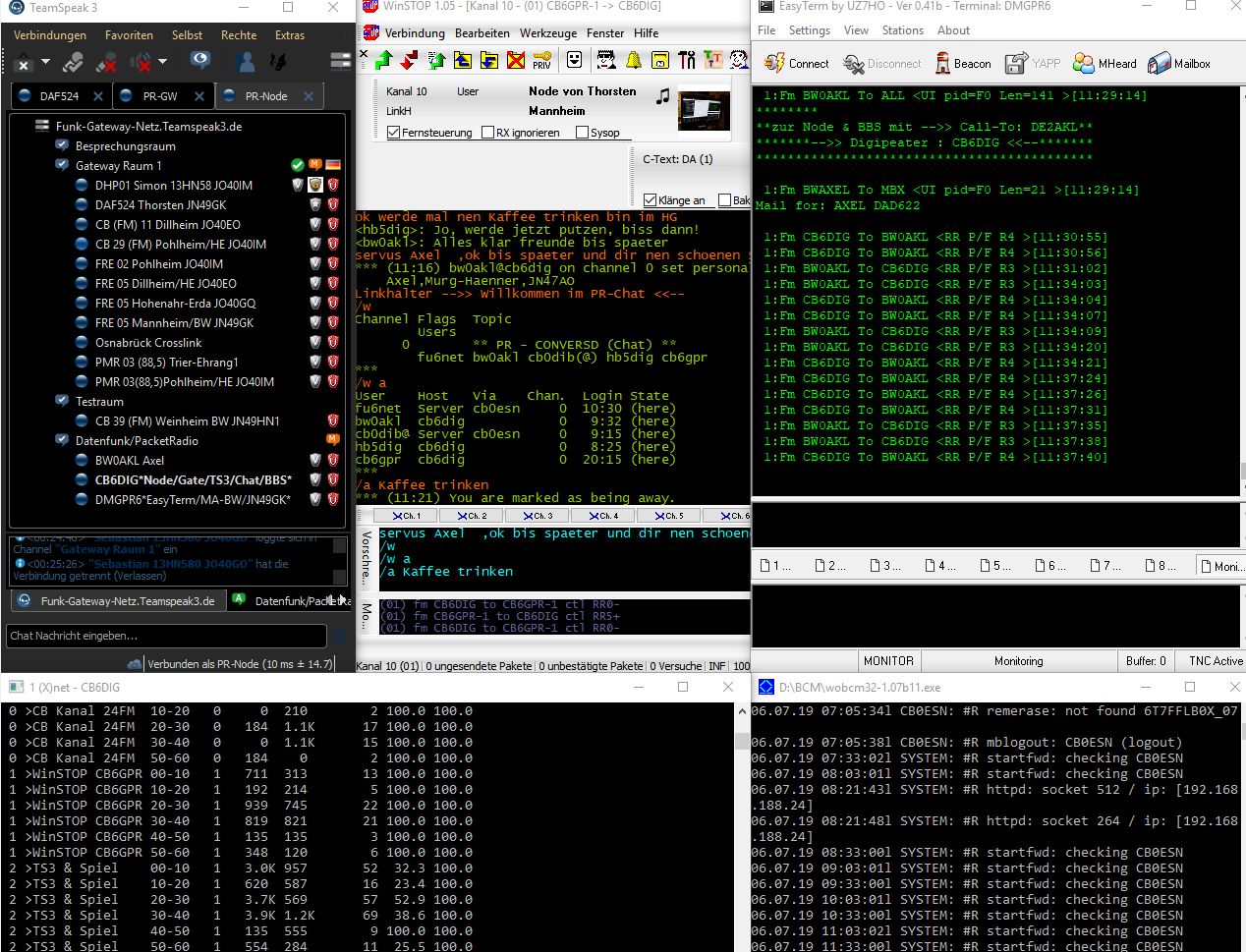The width and height of the screenshot is (1246, 952).
Task: Click Chat Nachricht eingeben input field
Action: tap(165, 636)
